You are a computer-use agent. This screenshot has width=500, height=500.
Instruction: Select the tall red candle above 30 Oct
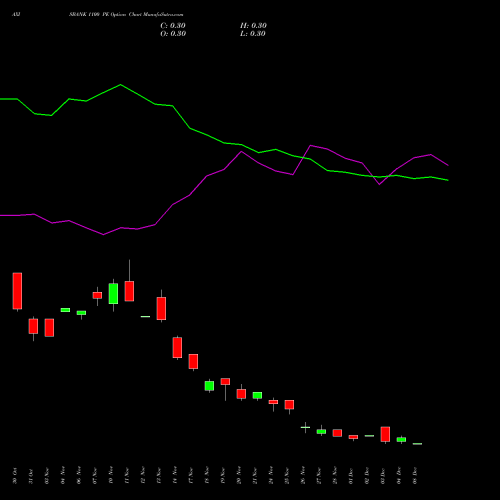tap(17, 291)
